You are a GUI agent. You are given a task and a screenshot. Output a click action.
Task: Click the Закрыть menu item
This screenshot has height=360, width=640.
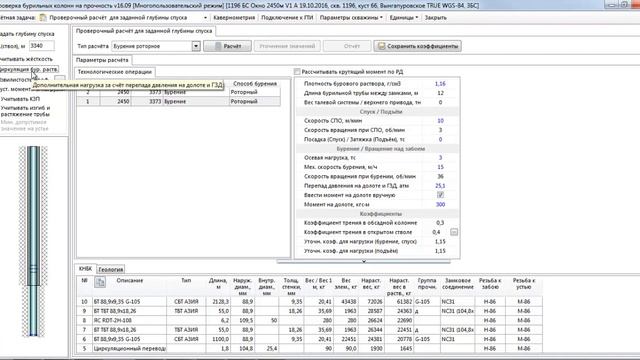436,18
